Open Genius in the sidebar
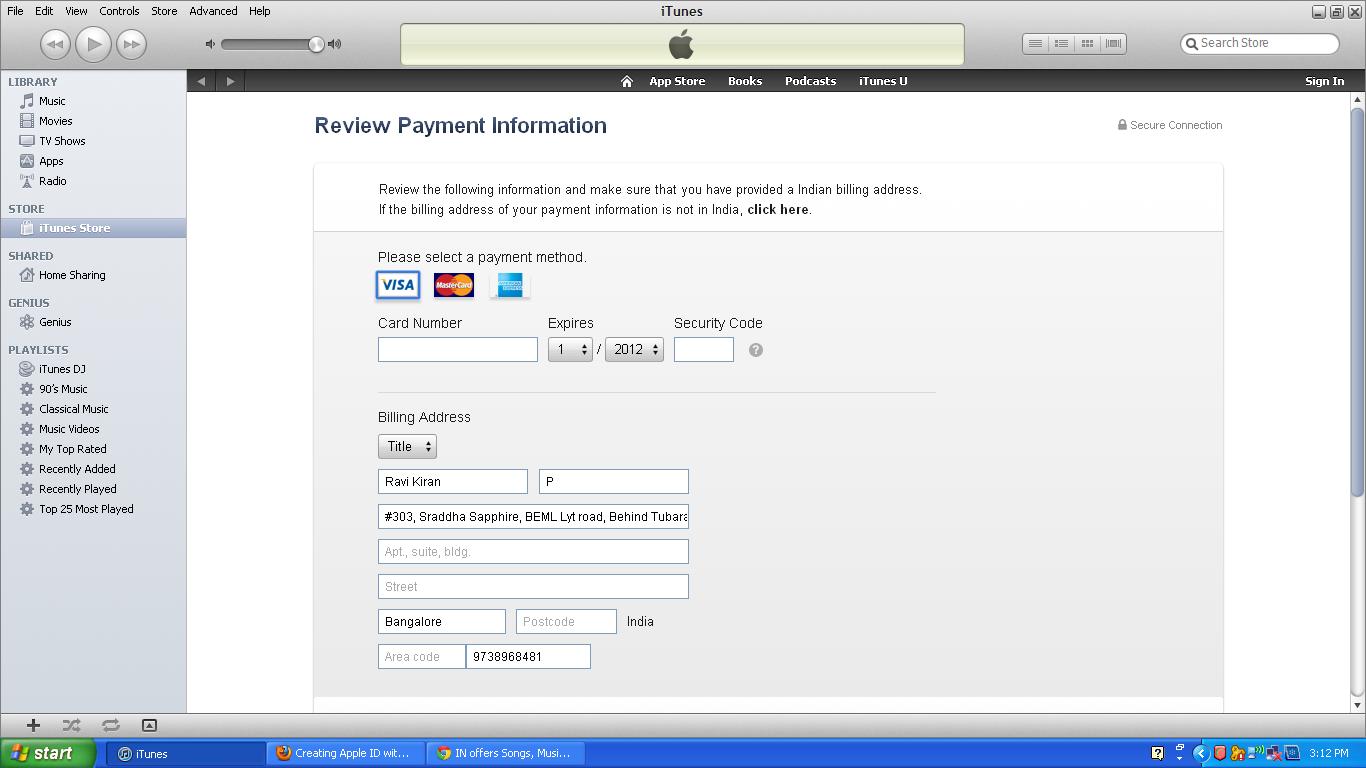1366x768 pixels. 55,322
